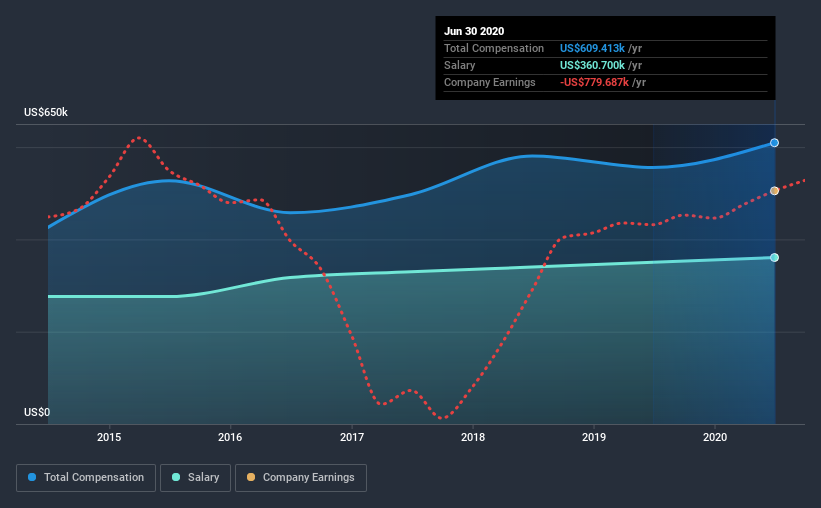The image size is (821, 508).
Task: Toggle the Total Compensation legend button
Action: [86, 478]
